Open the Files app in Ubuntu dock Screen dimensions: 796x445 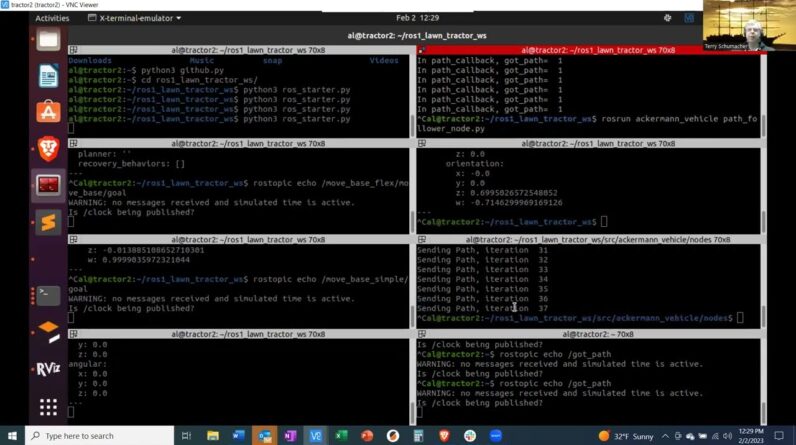tap(48, 40)
